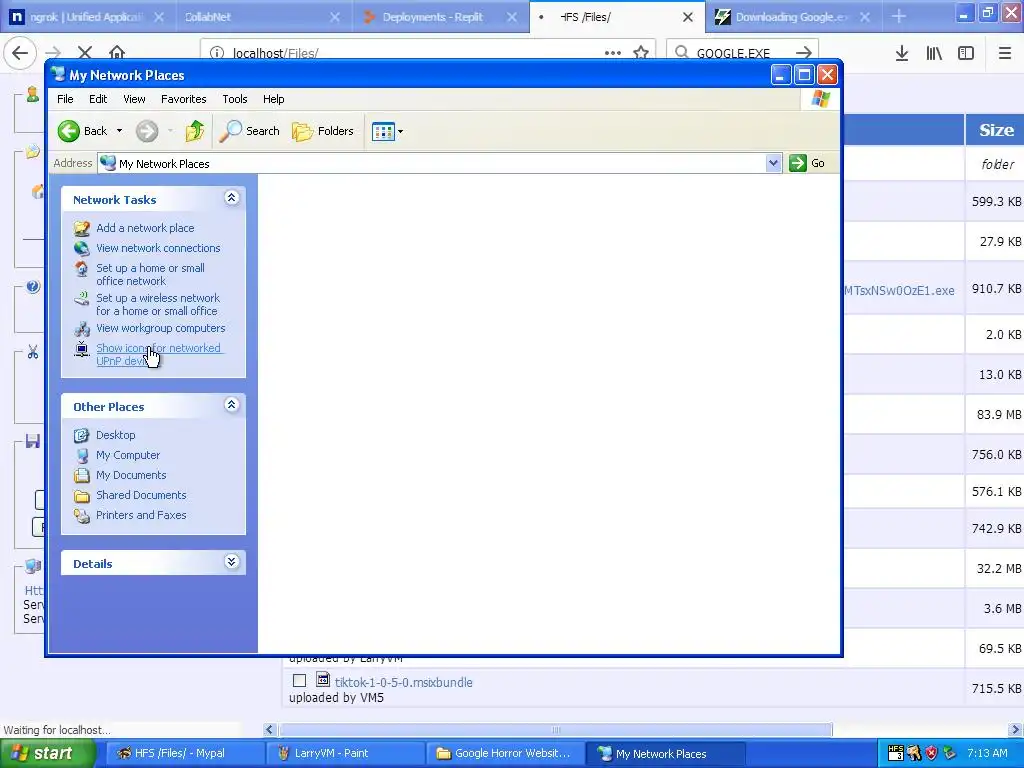Open the browser hamburger menu
The height and width of the screenshot is (768, 1024).
[1005, 53]
